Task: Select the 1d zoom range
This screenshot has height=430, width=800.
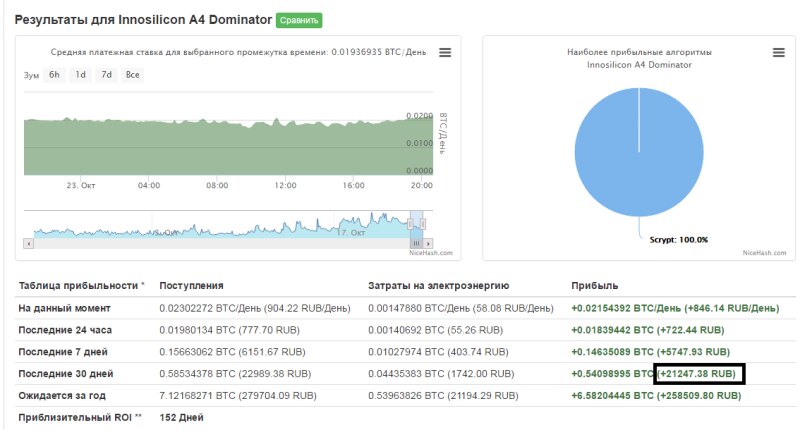Action: point(80,75)
